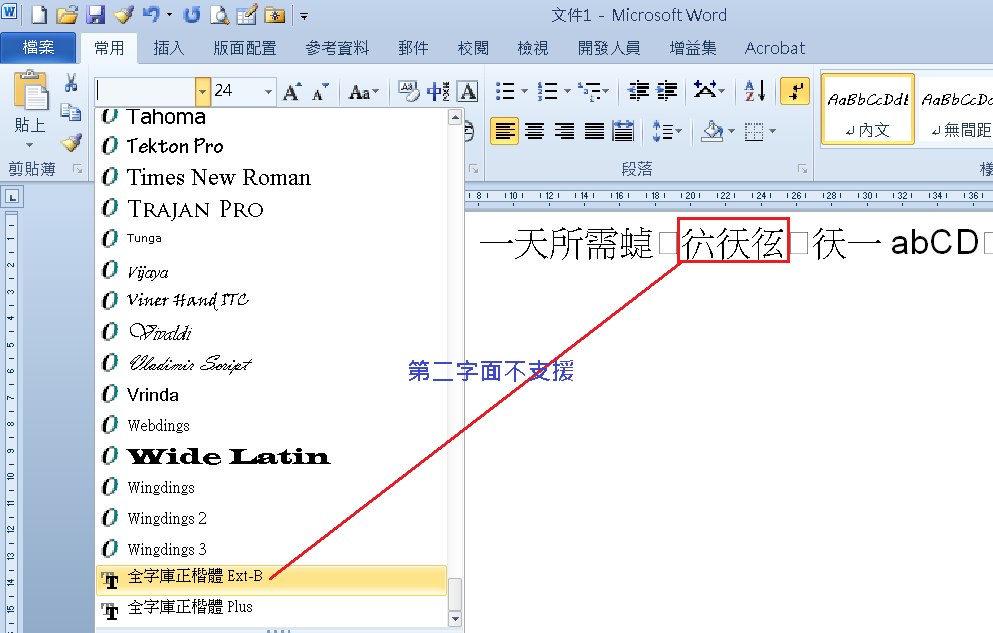
Task: Switch to the 校閱 tab
Action: tap(473, 48)
